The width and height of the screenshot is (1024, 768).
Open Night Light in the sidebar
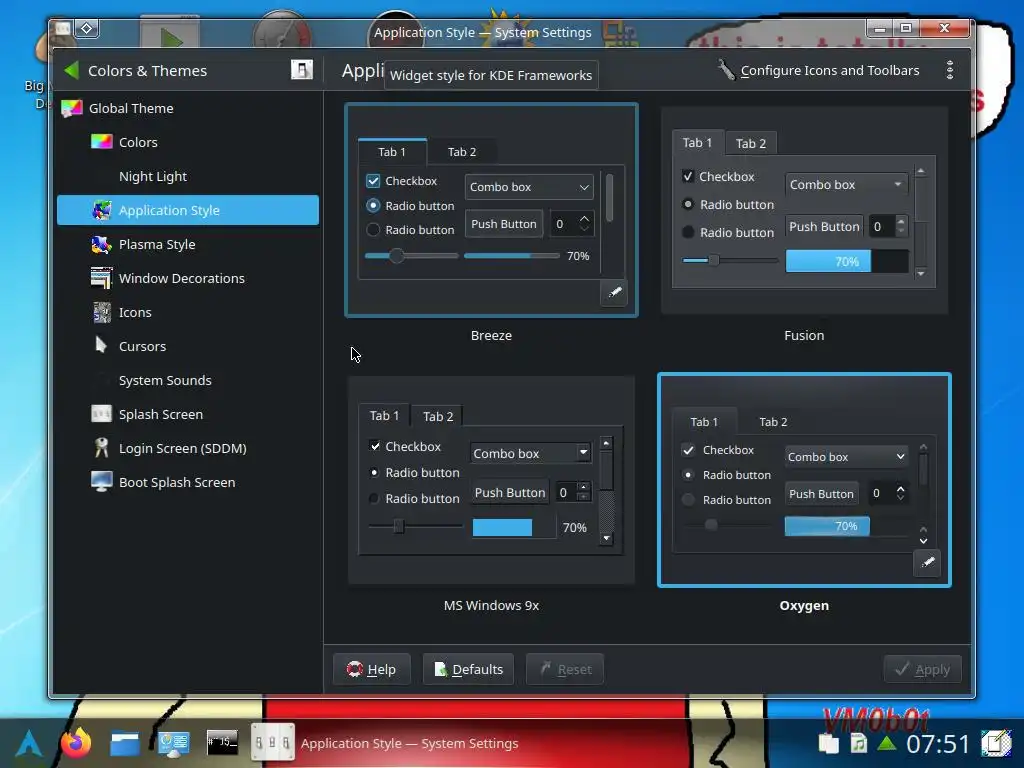pos(187,176)
